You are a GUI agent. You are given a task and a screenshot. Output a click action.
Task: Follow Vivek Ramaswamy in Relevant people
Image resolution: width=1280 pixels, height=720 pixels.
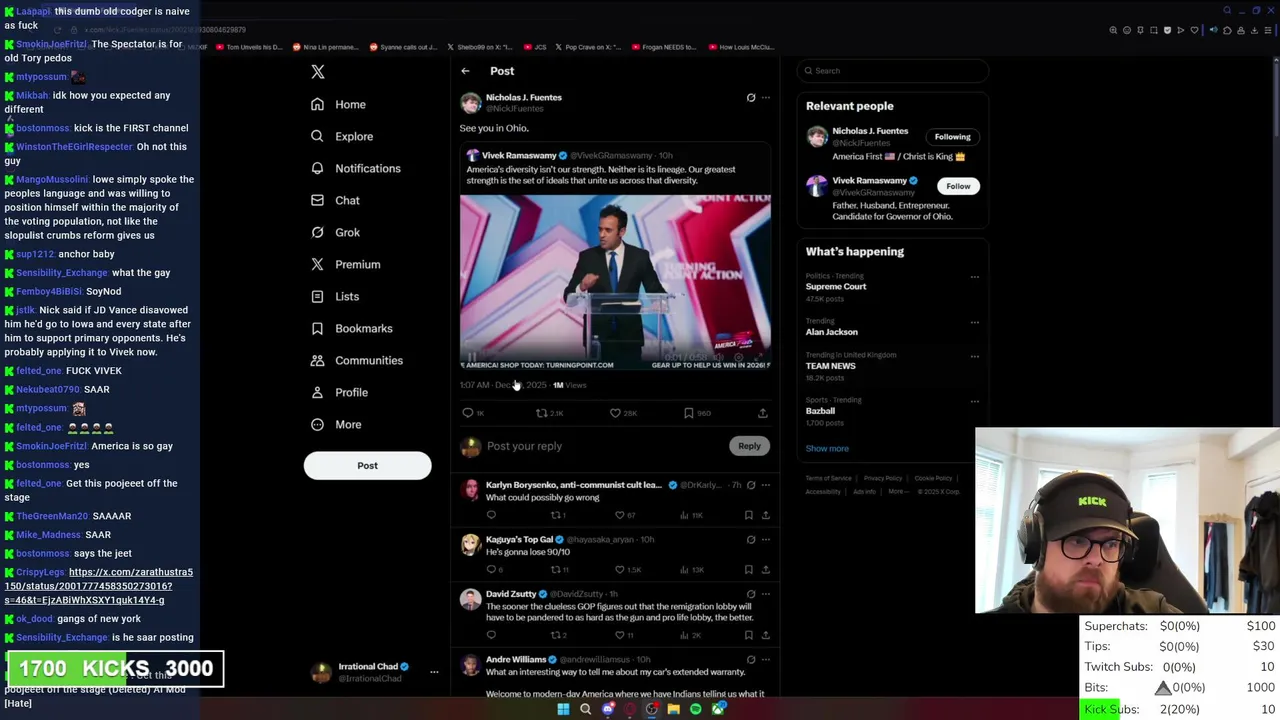tap(958, 186)
